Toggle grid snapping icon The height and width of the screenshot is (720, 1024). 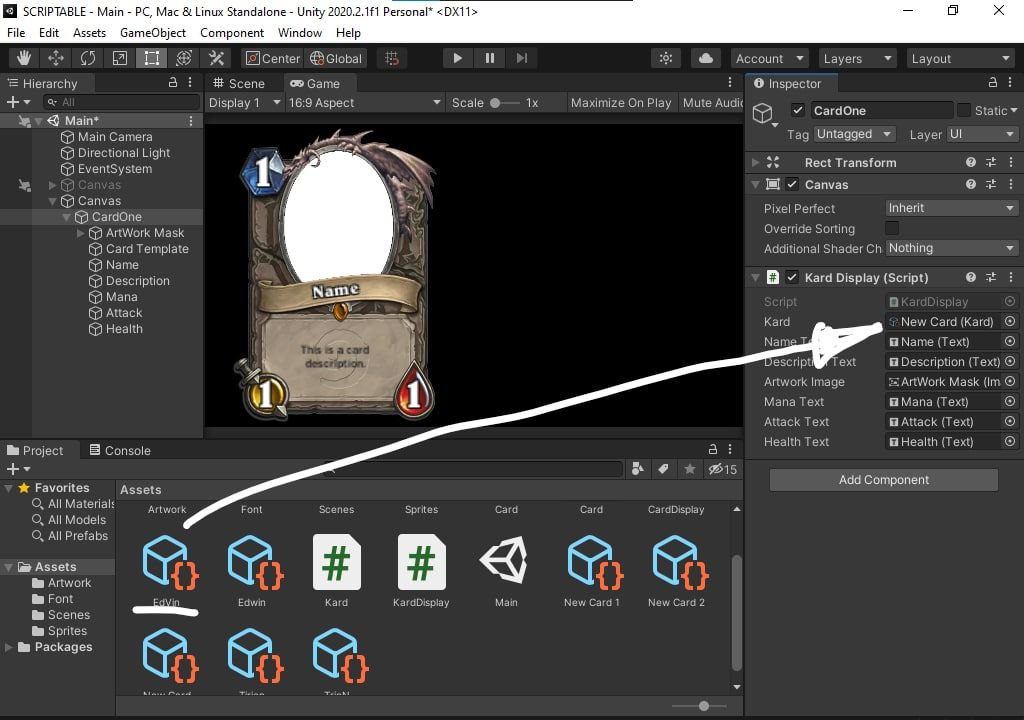(392, 58)
